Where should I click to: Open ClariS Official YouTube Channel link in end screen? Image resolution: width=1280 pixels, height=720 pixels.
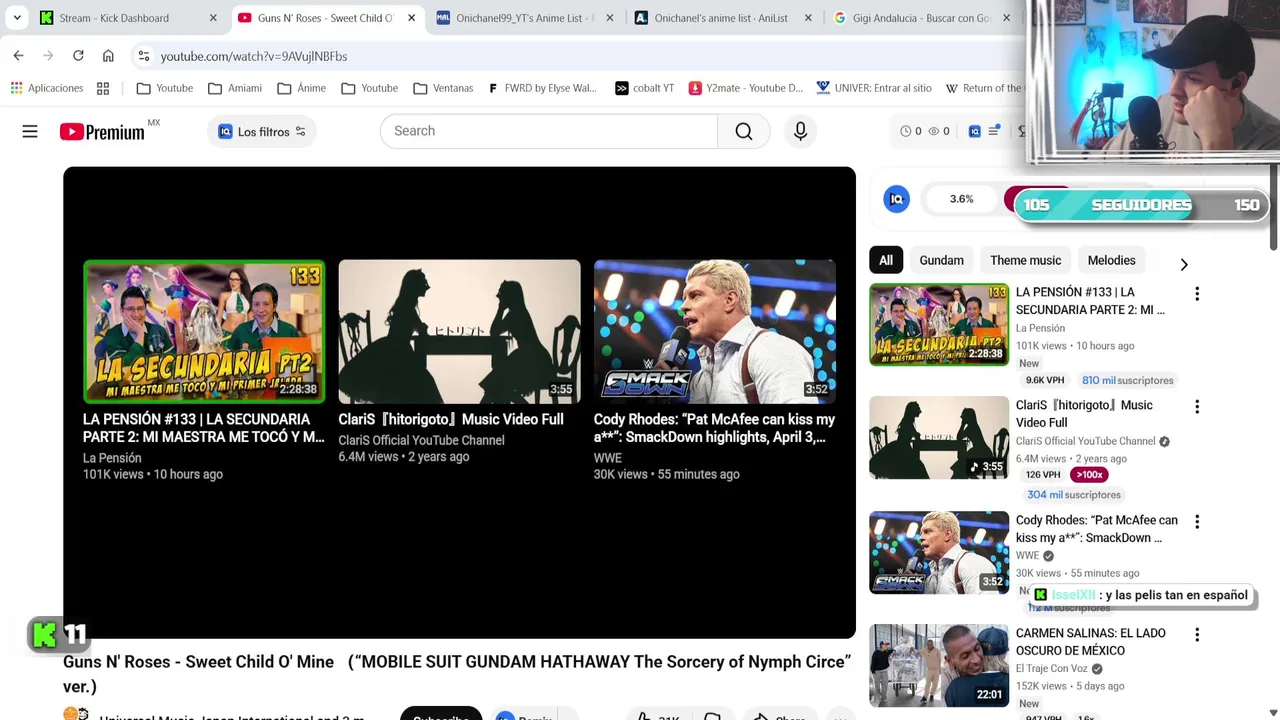tap(421, 440)
